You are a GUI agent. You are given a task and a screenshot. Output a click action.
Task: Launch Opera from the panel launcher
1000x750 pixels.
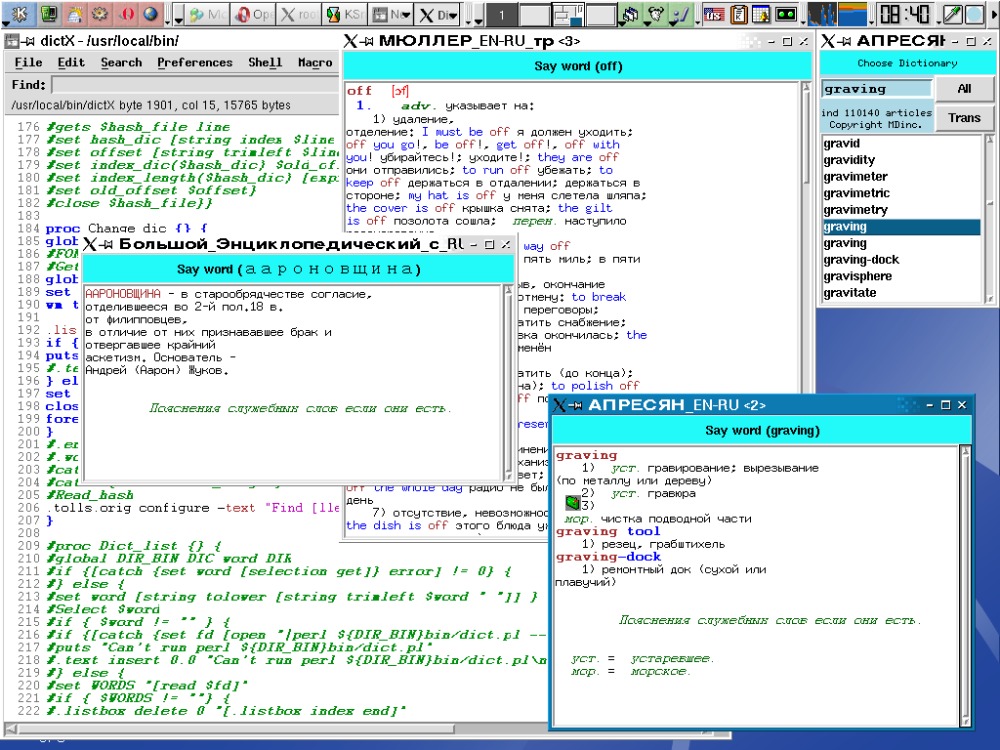pos(126,13)
